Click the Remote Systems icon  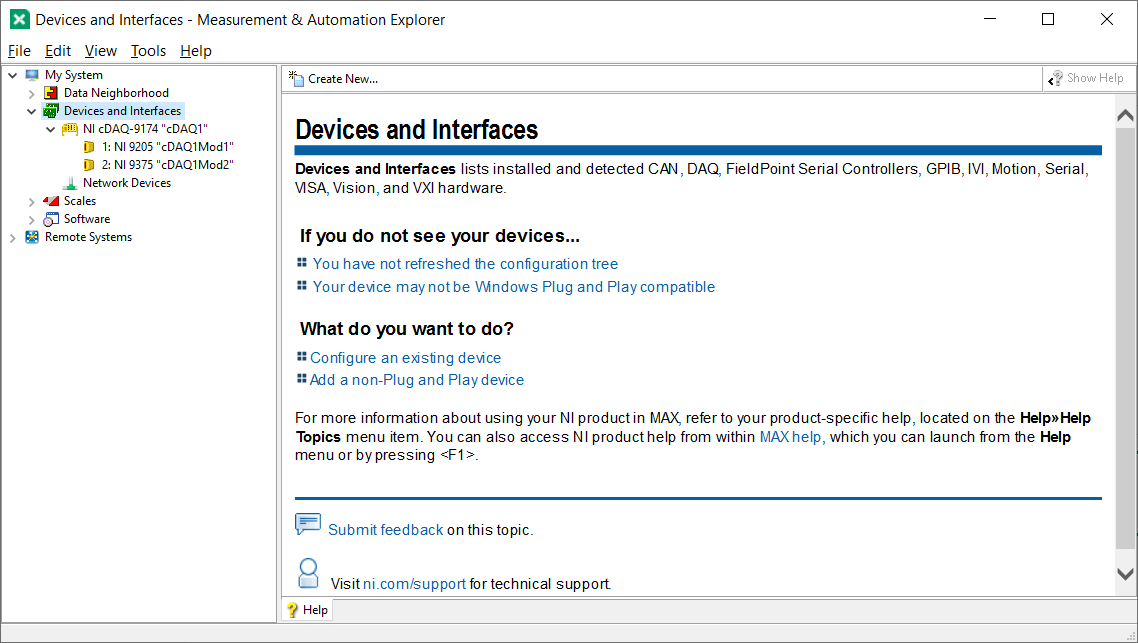32,237
